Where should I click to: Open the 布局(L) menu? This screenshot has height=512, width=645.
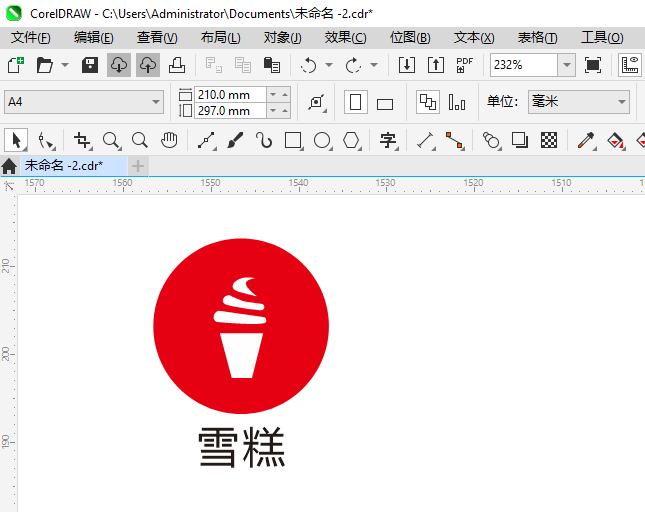click(220, 38)
